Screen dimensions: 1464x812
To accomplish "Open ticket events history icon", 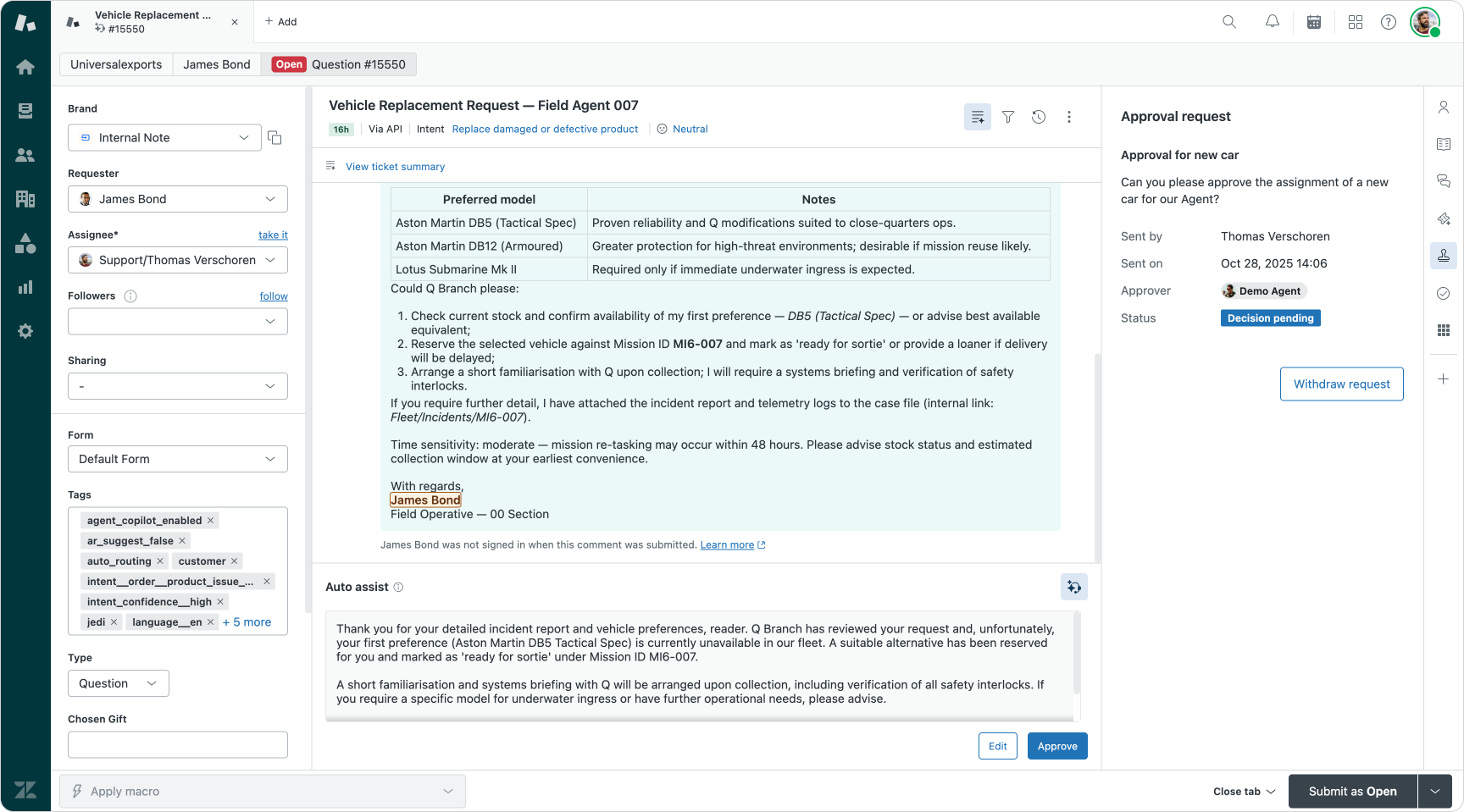I will click(x=1039, y=117).
